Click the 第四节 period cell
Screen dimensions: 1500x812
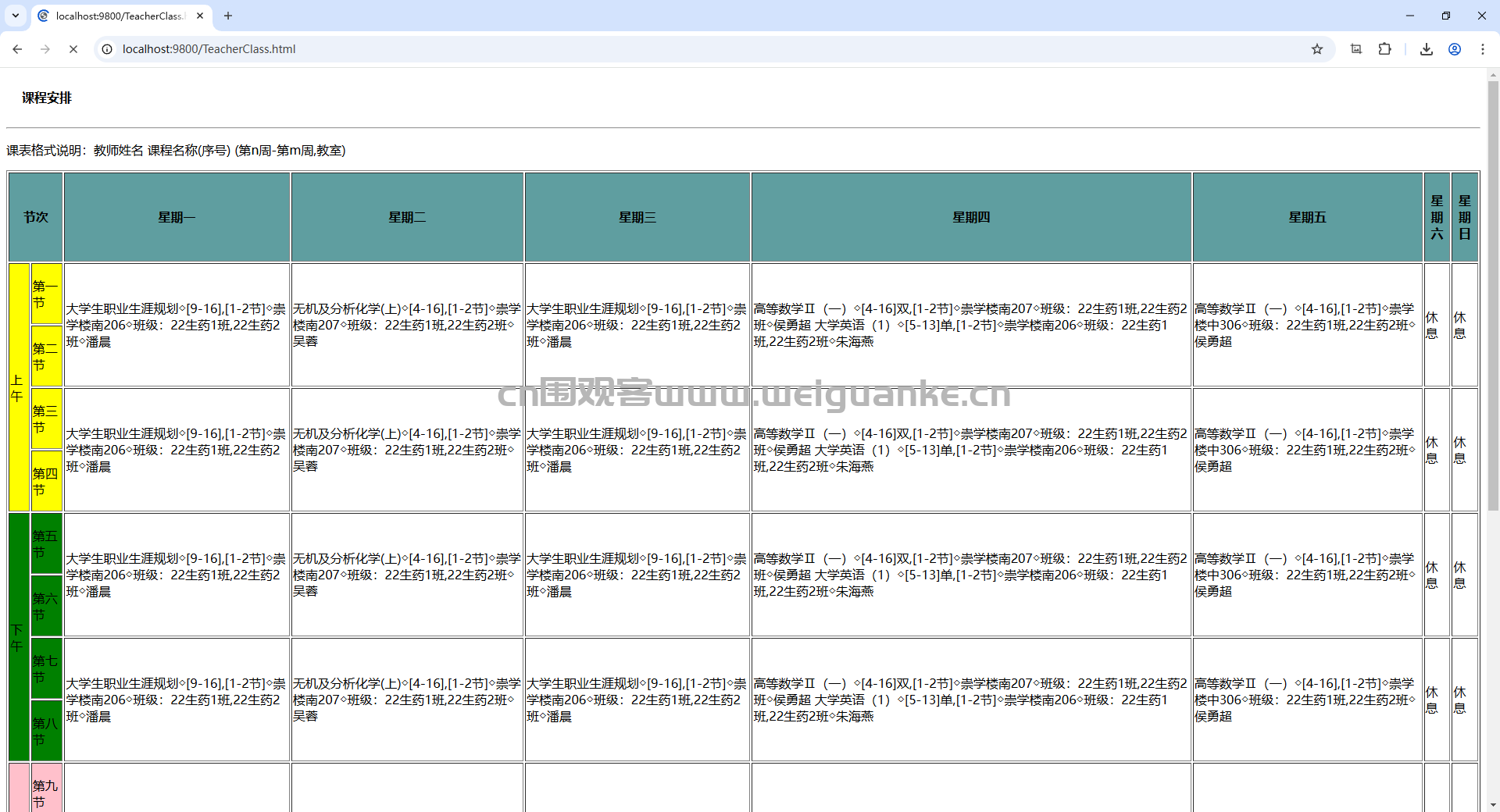pyautogui.click(x=47, y=481)
